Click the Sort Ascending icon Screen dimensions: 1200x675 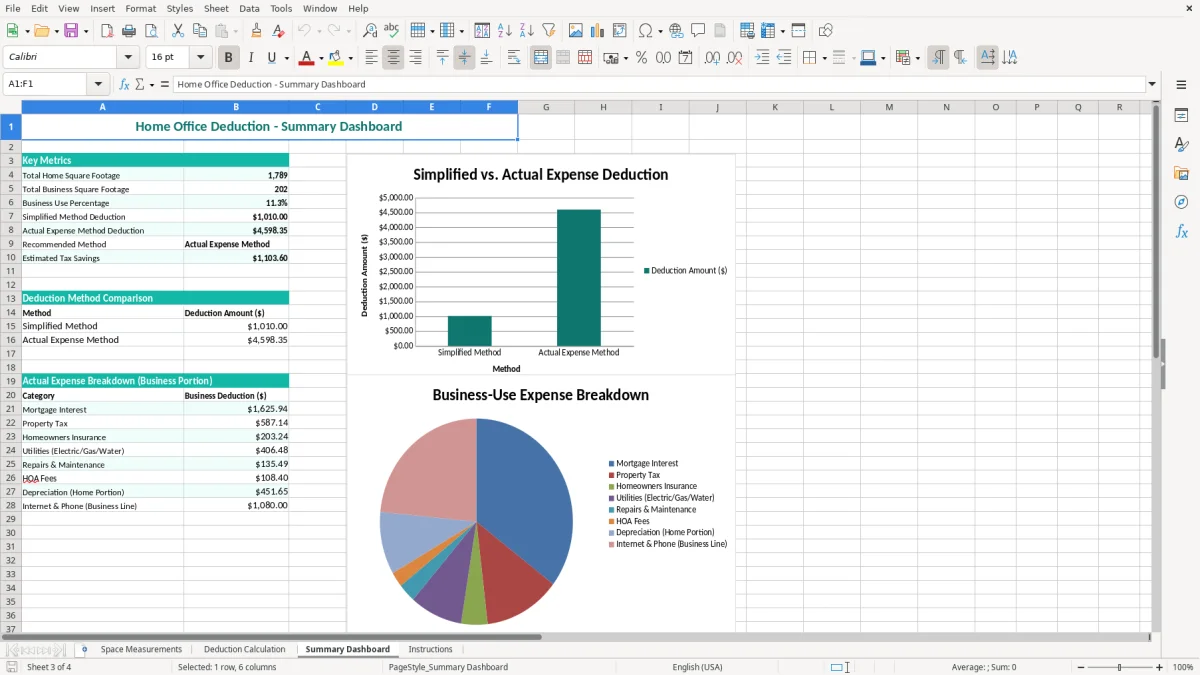[x=505, y=31]
